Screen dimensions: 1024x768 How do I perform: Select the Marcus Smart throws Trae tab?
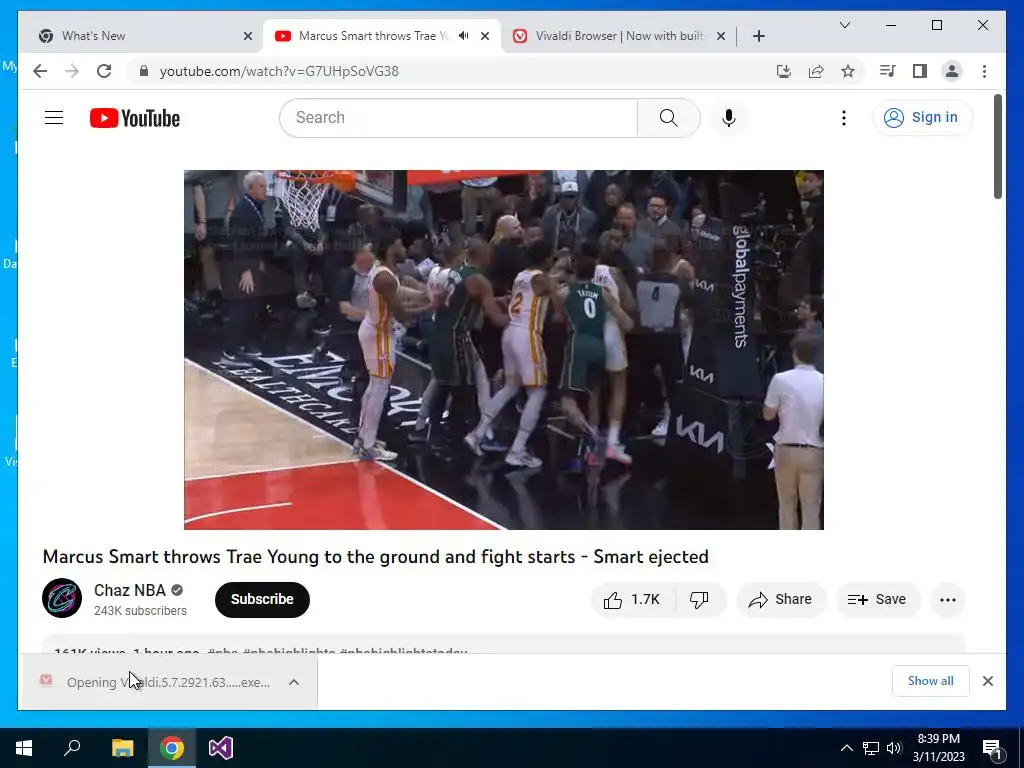382,36
